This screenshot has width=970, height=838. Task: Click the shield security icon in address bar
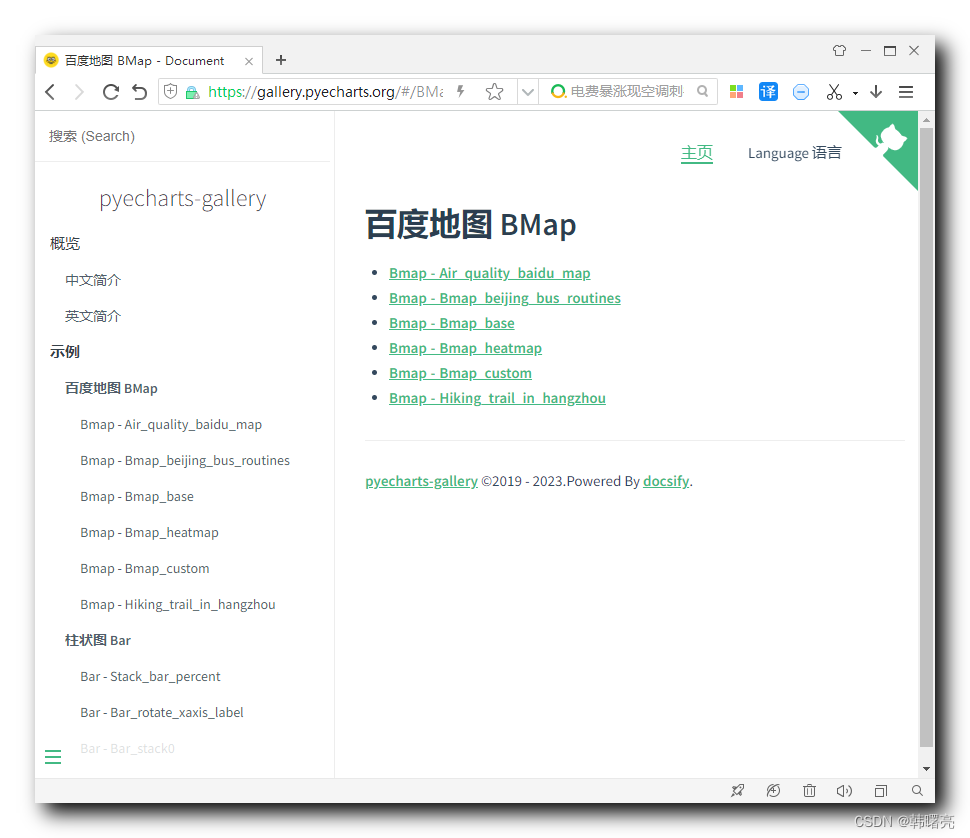(170, 92)
